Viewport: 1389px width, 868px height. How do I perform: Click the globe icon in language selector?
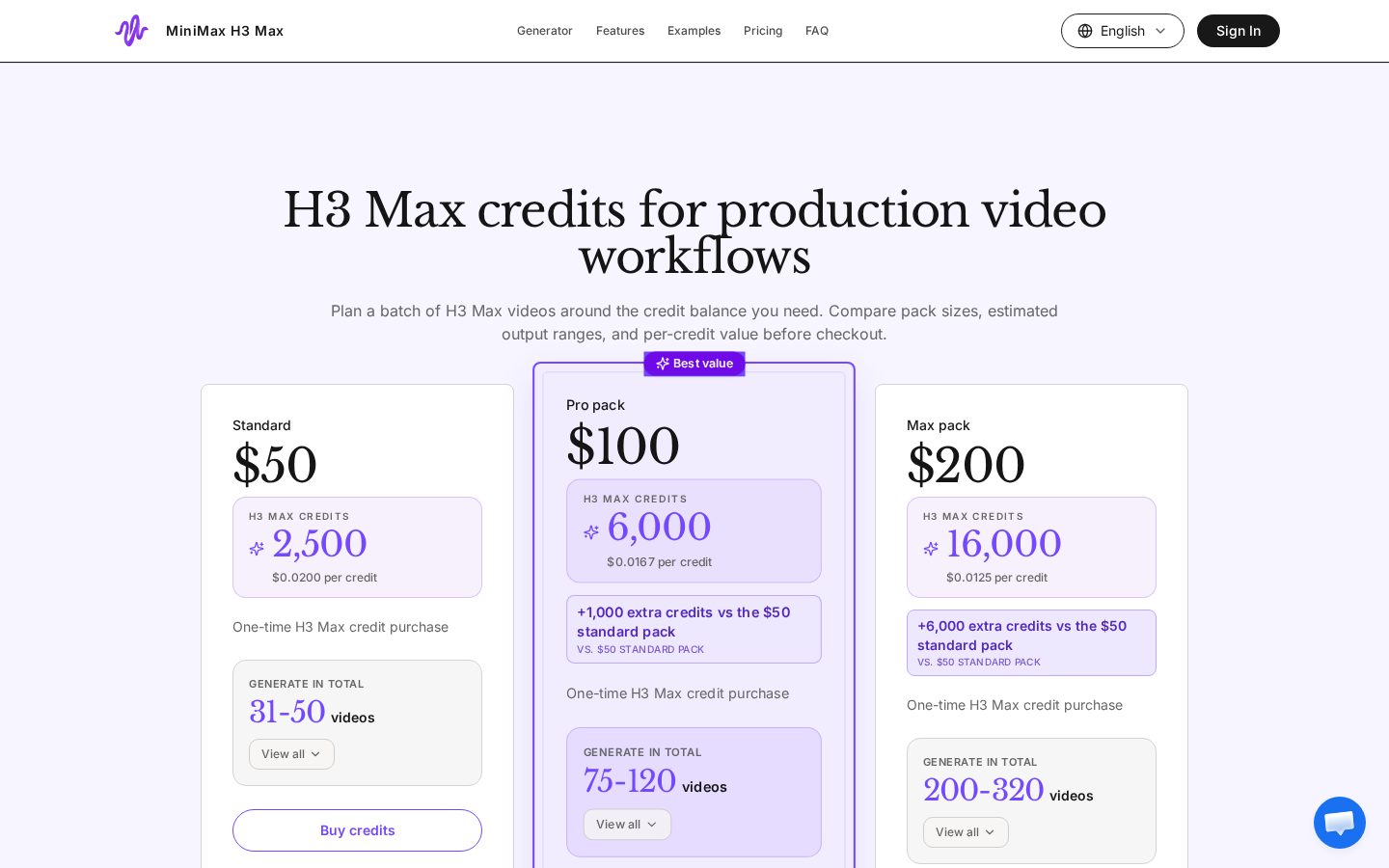(1085, 31)
